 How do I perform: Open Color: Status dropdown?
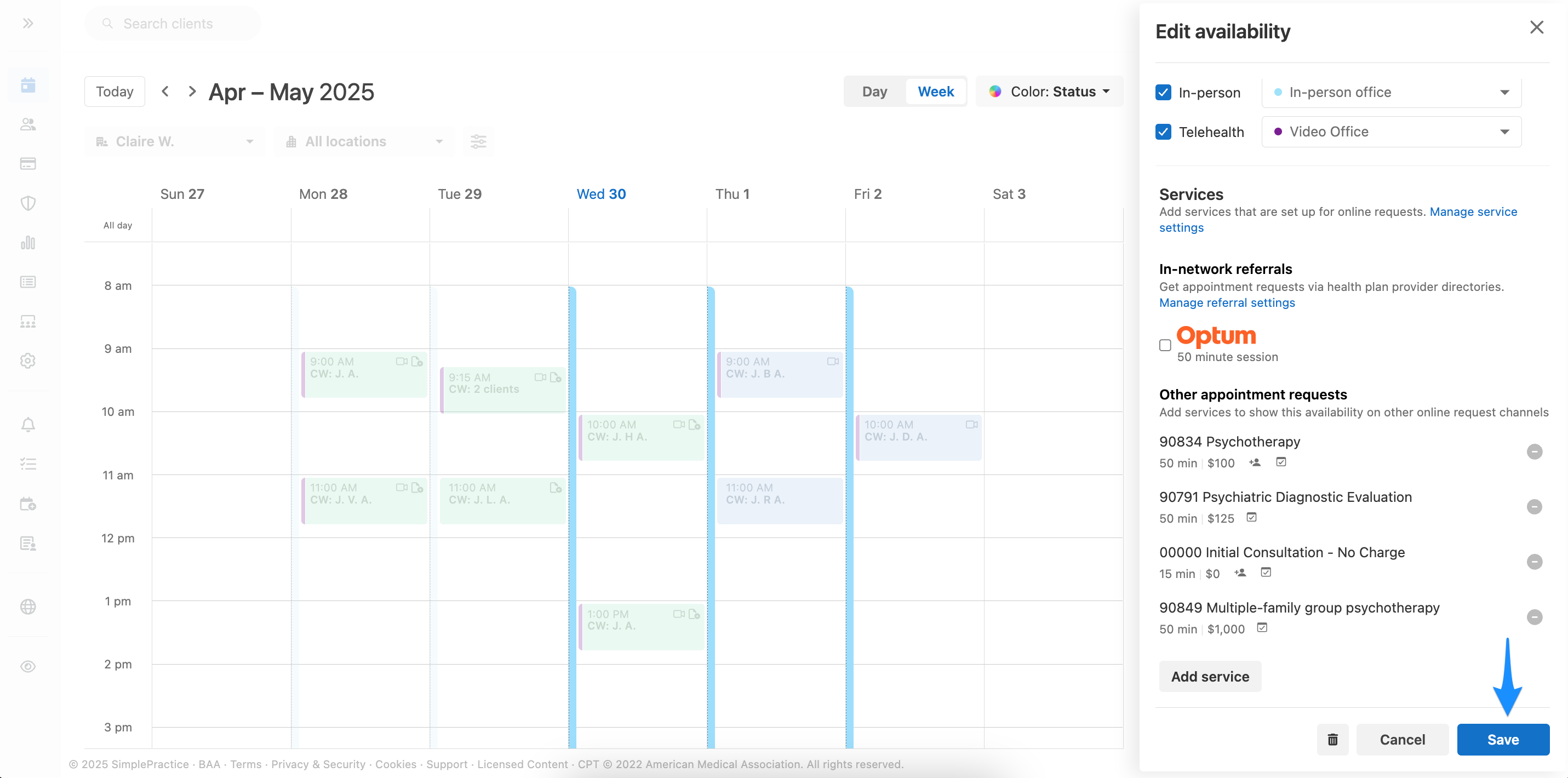[x=1049, y=91]
